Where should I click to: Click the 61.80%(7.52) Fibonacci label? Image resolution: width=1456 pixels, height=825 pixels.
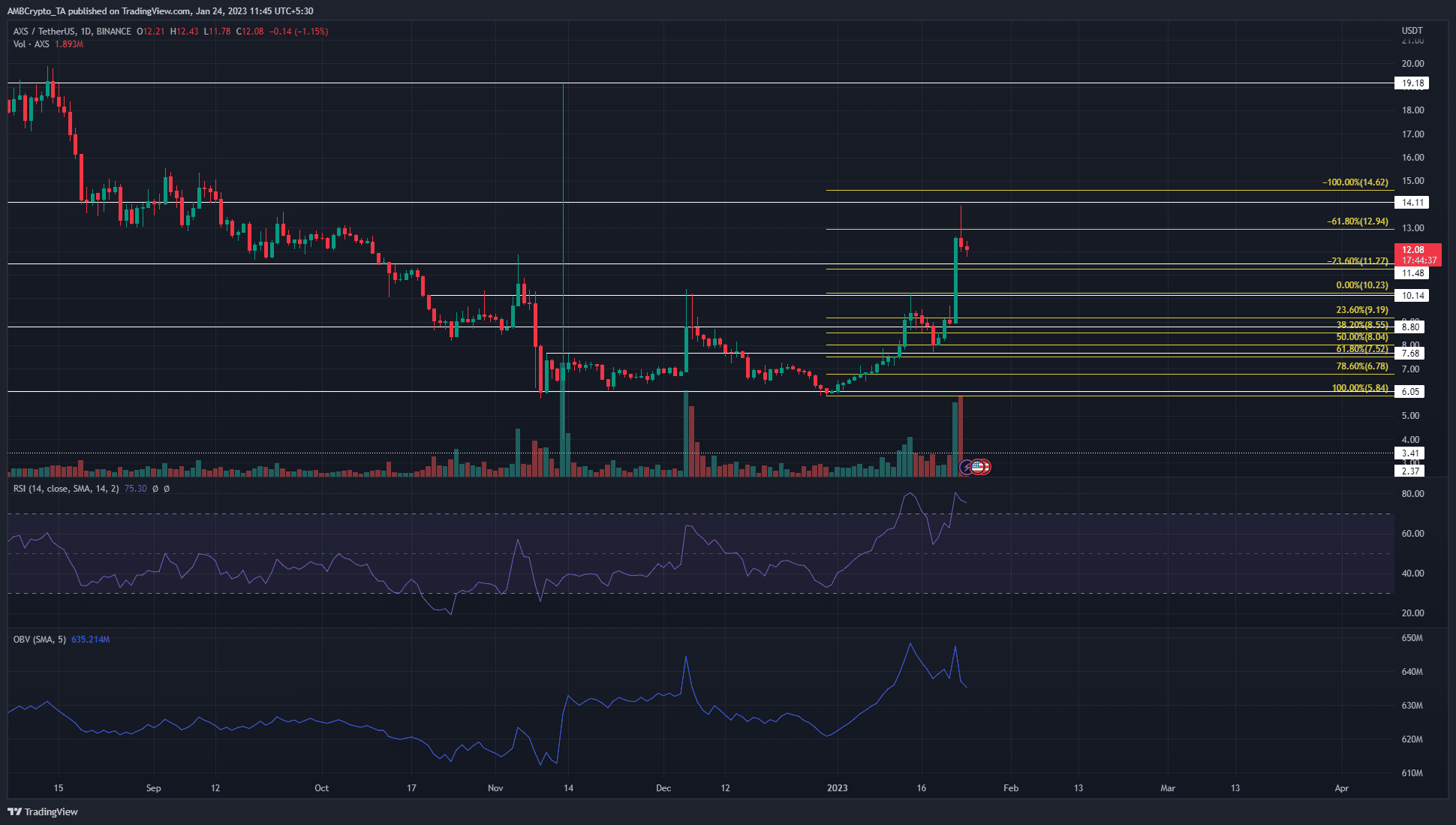click(x=1362, y=349)
